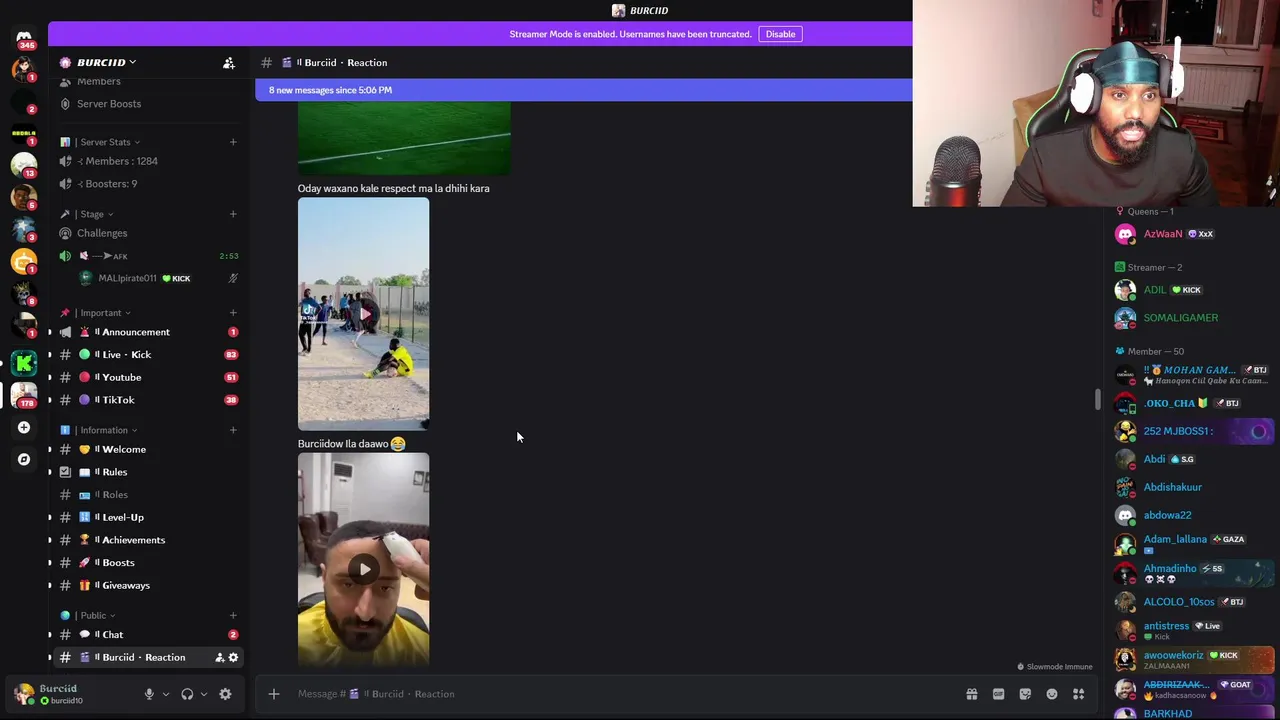Screen dimensions: 1280x720
Task: Open the orange robot server icon
Action: point(24,261)
